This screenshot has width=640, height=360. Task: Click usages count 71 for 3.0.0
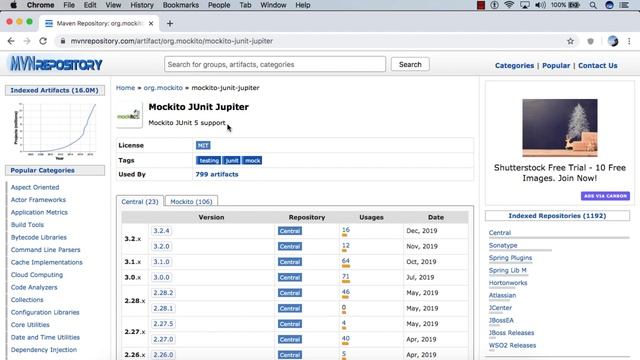[346, 276]
